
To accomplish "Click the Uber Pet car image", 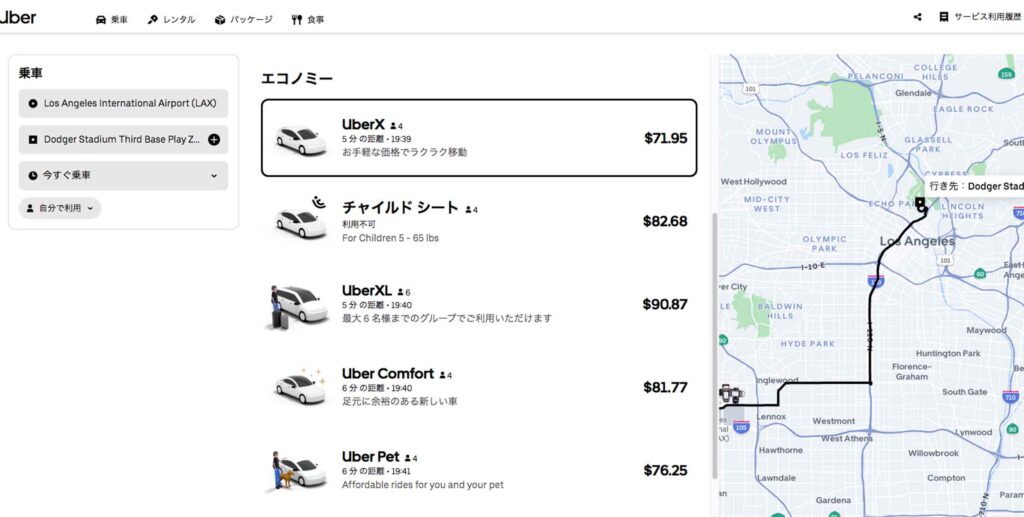I will click(x=298, y=471).
